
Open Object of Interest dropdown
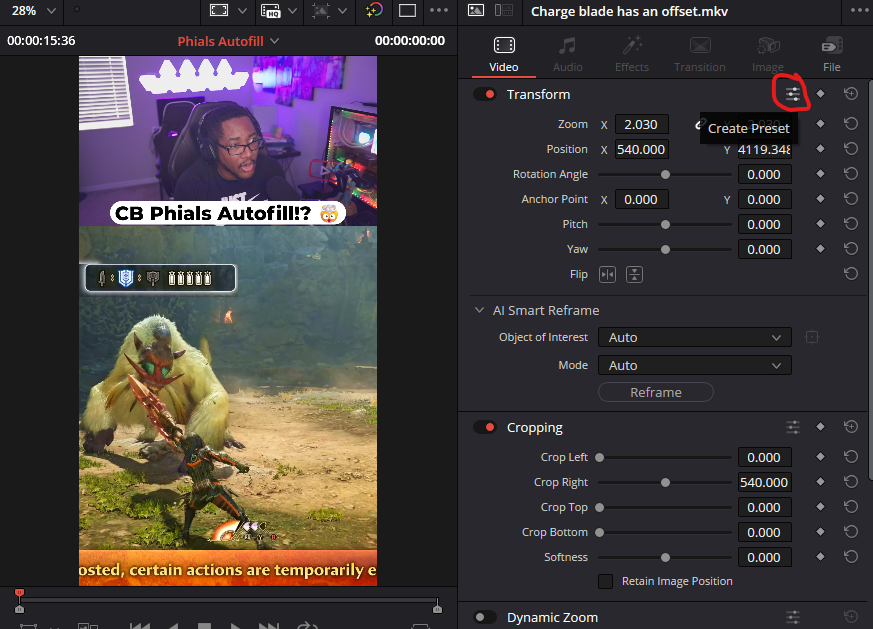click(x=694, y=337)
